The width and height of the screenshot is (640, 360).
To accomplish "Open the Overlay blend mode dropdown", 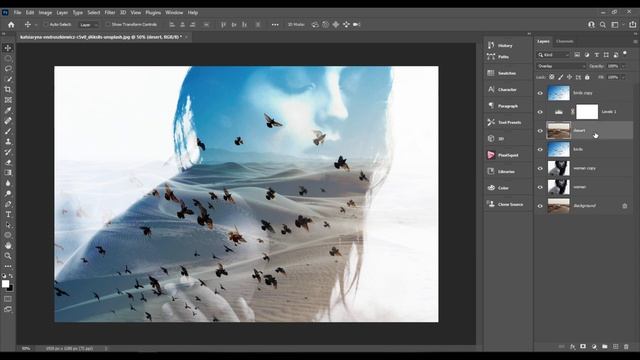I will tap(561, 66).
